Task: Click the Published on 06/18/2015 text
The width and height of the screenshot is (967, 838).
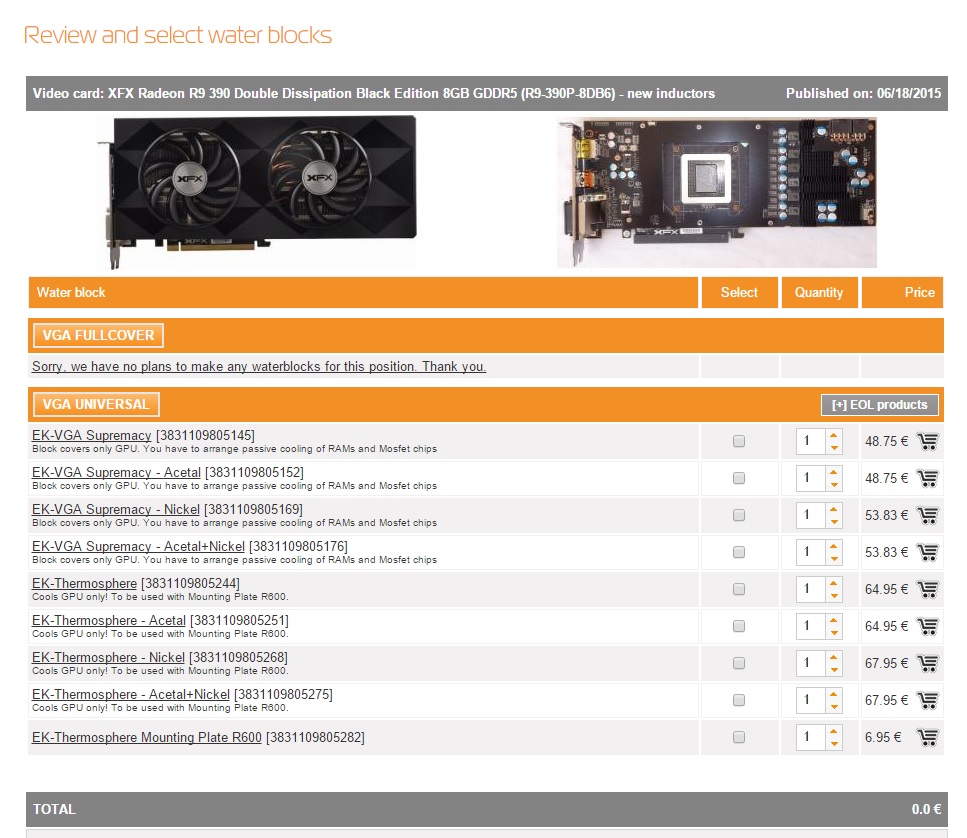Action: pos(863,93)
